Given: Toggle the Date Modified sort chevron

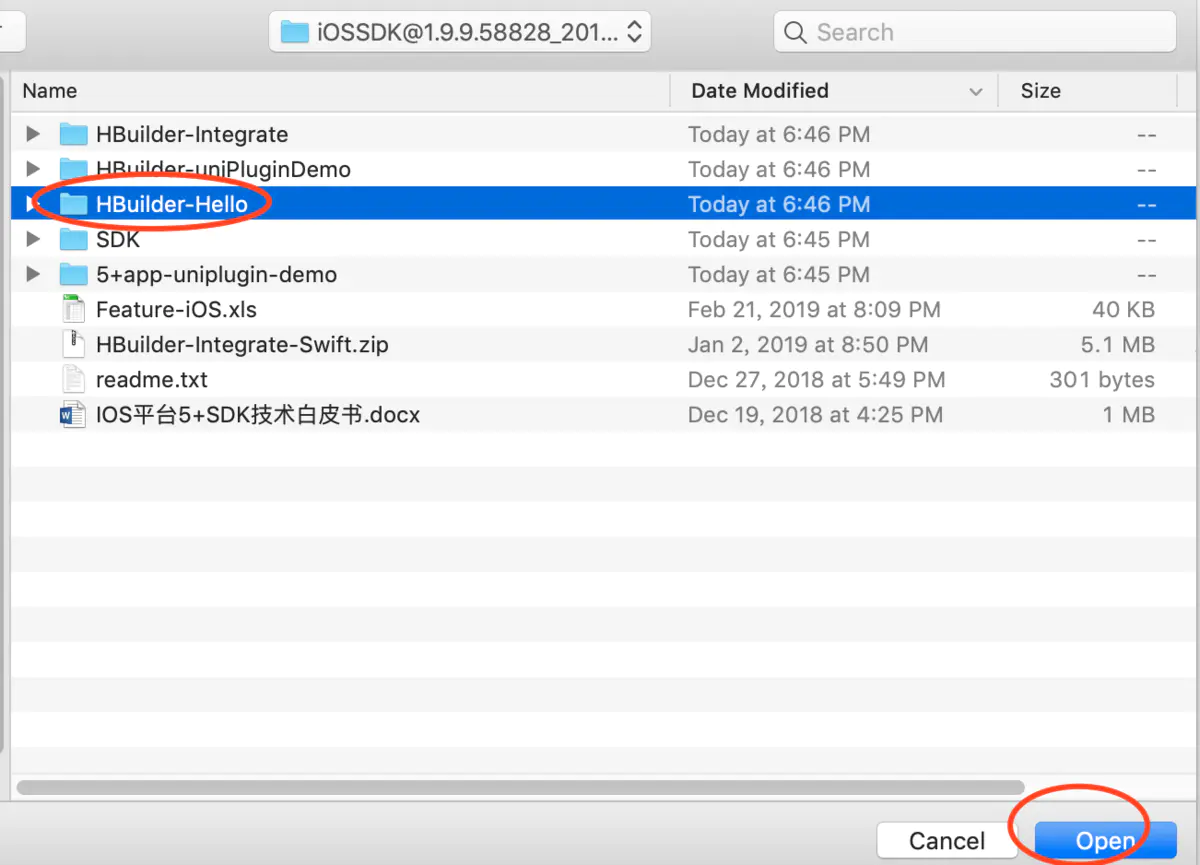Looking at the screenshot, I should pyautogui.click(x=975, y=92).
